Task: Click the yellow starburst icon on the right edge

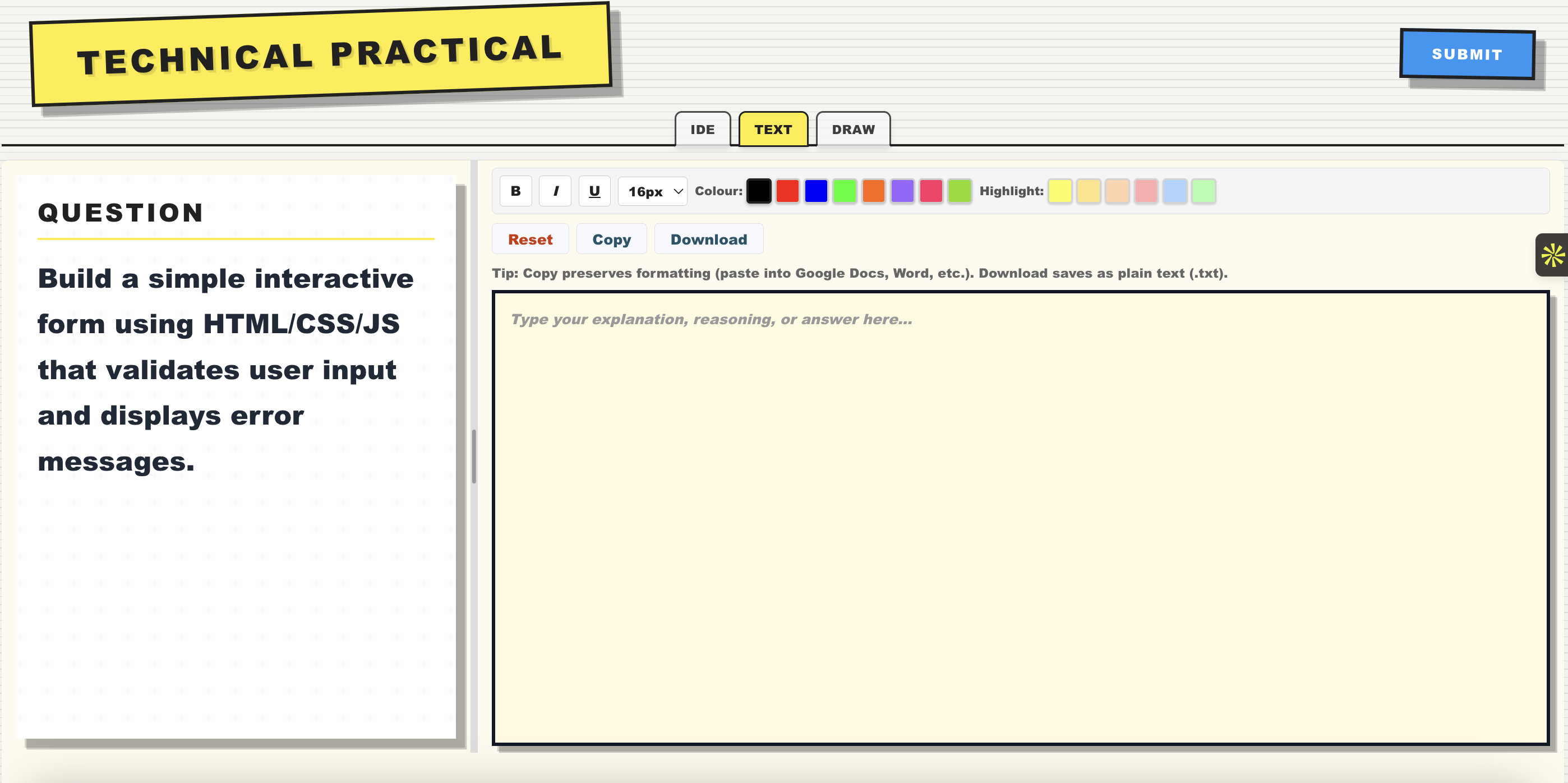Action: pyautogui.click(x=1552, y=255)
